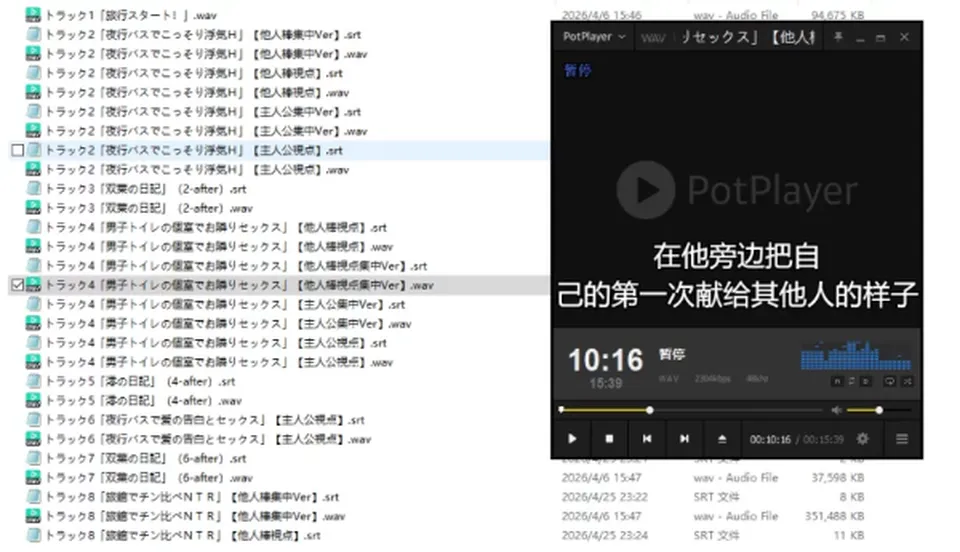The width and height of the screenshot is (960, 552).
Task: Click the large 10:16 elapsed time display
Action: point(606,360)
